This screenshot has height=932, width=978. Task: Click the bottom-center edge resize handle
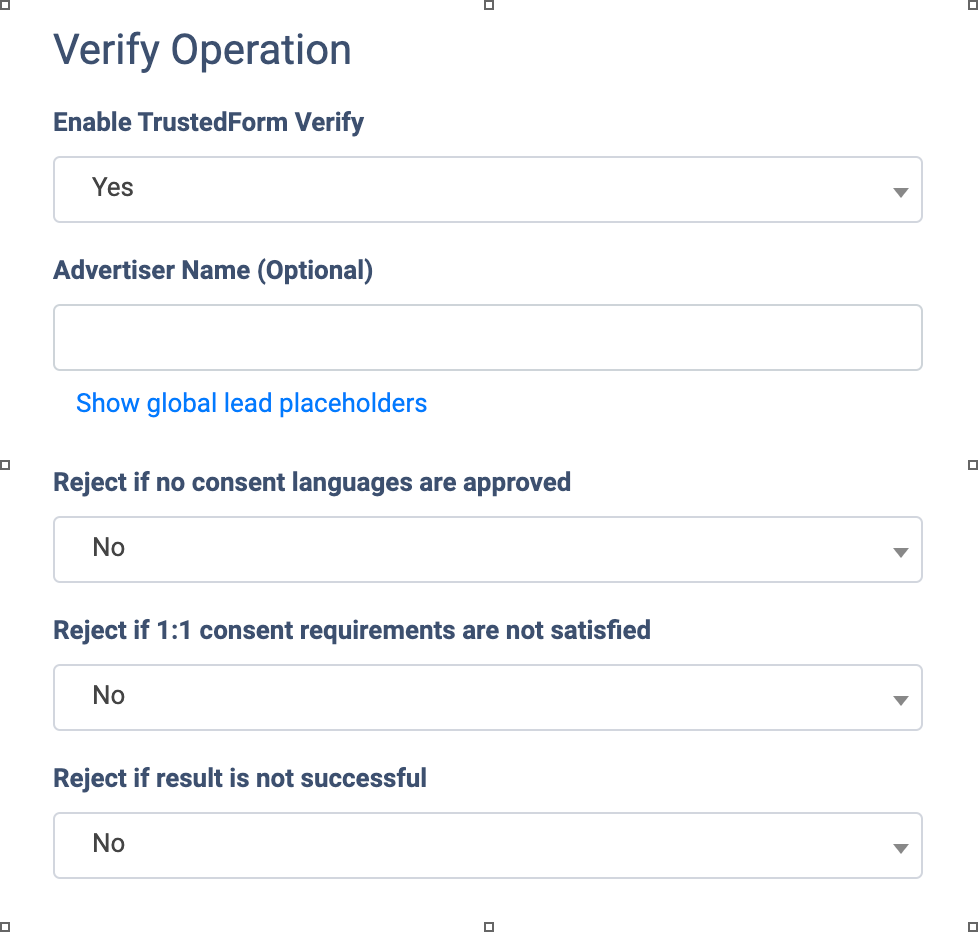pos(489,926)
